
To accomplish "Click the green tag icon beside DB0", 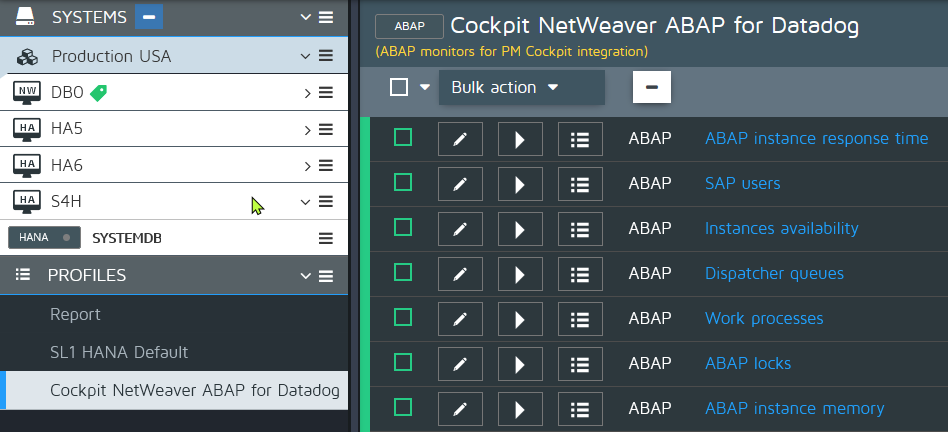I will click(98, 93).
